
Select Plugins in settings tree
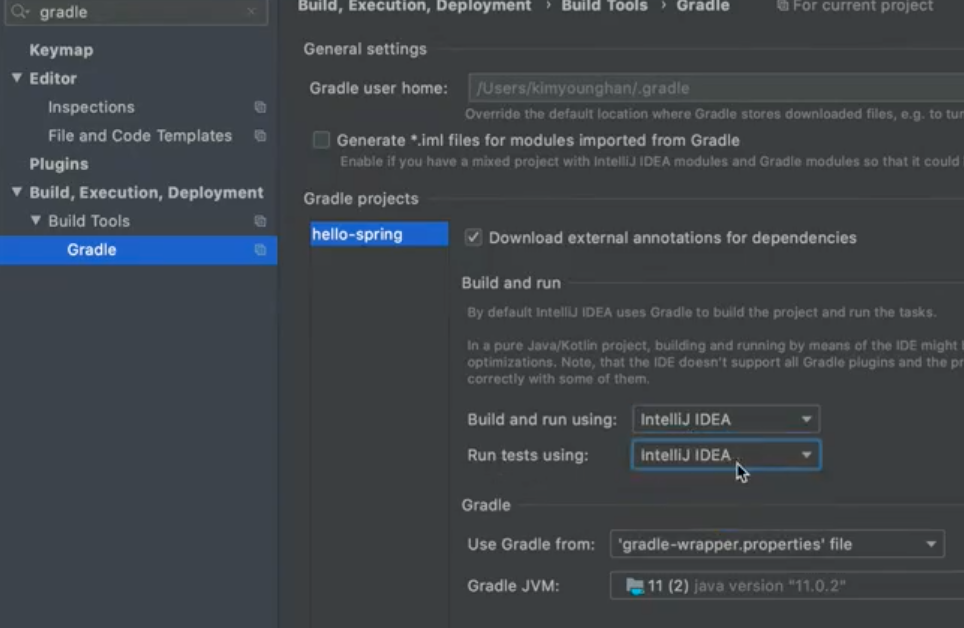click(x=59, y=164)
